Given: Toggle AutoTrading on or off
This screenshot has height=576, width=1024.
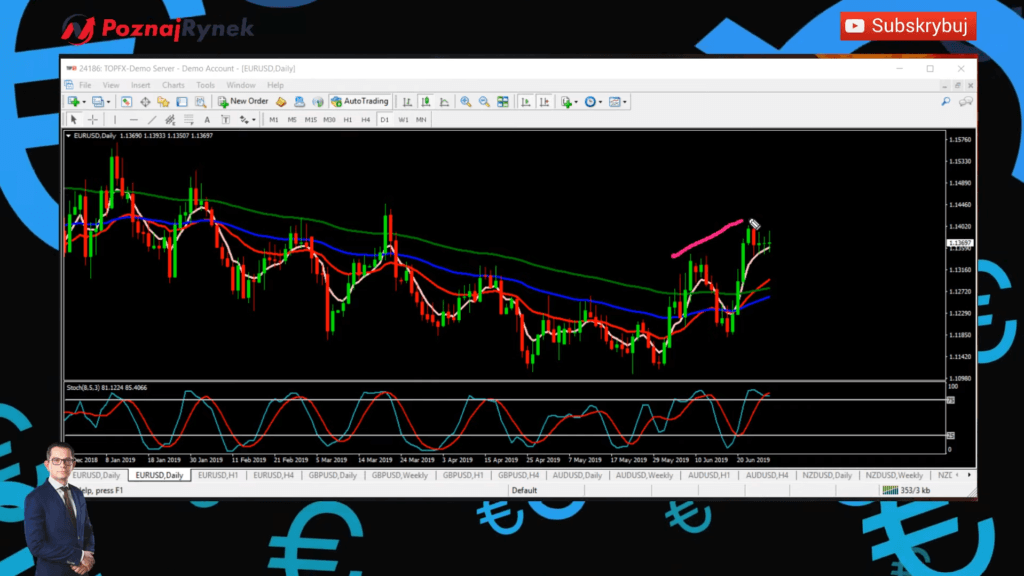Looking at the screenshot, I should 360,102.
